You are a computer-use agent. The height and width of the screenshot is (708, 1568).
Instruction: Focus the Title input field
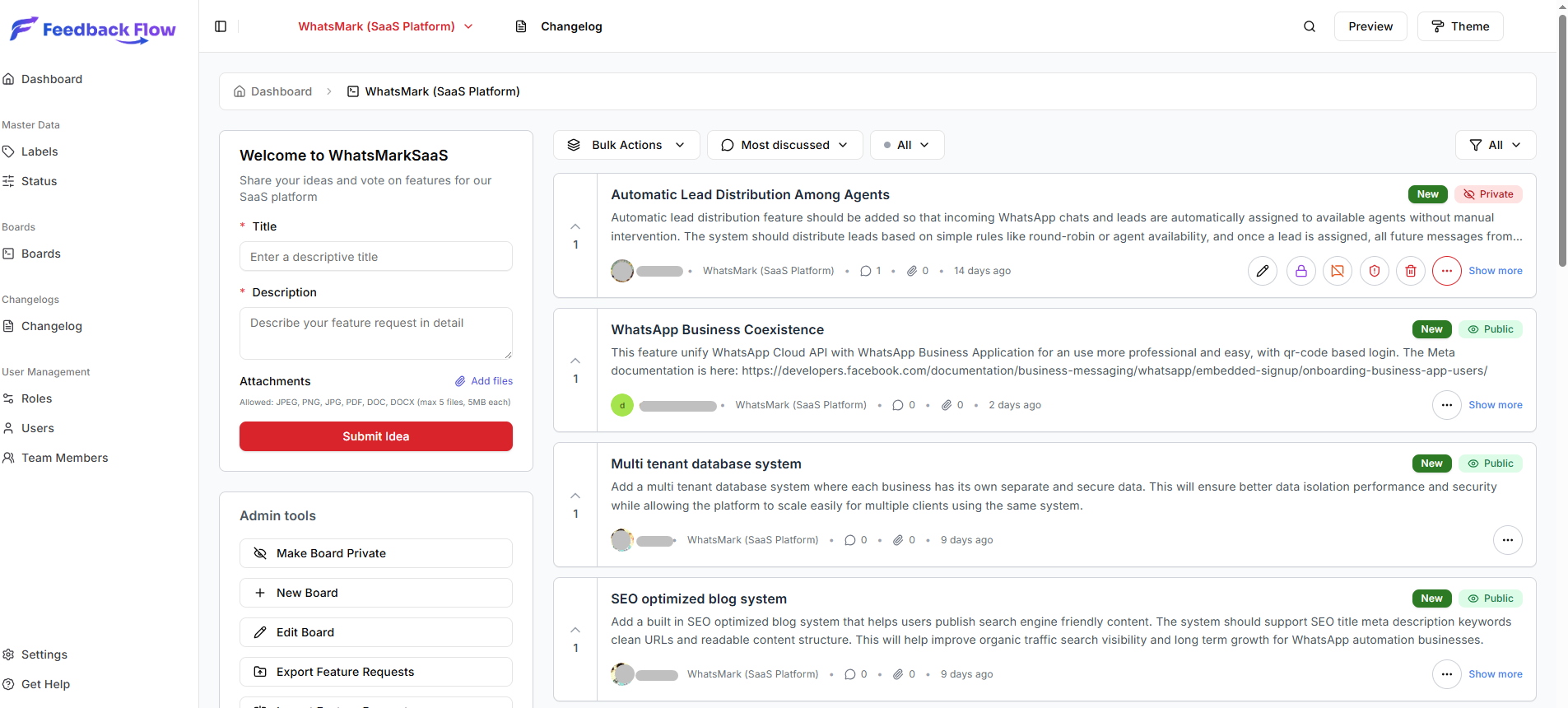(375, 257)
